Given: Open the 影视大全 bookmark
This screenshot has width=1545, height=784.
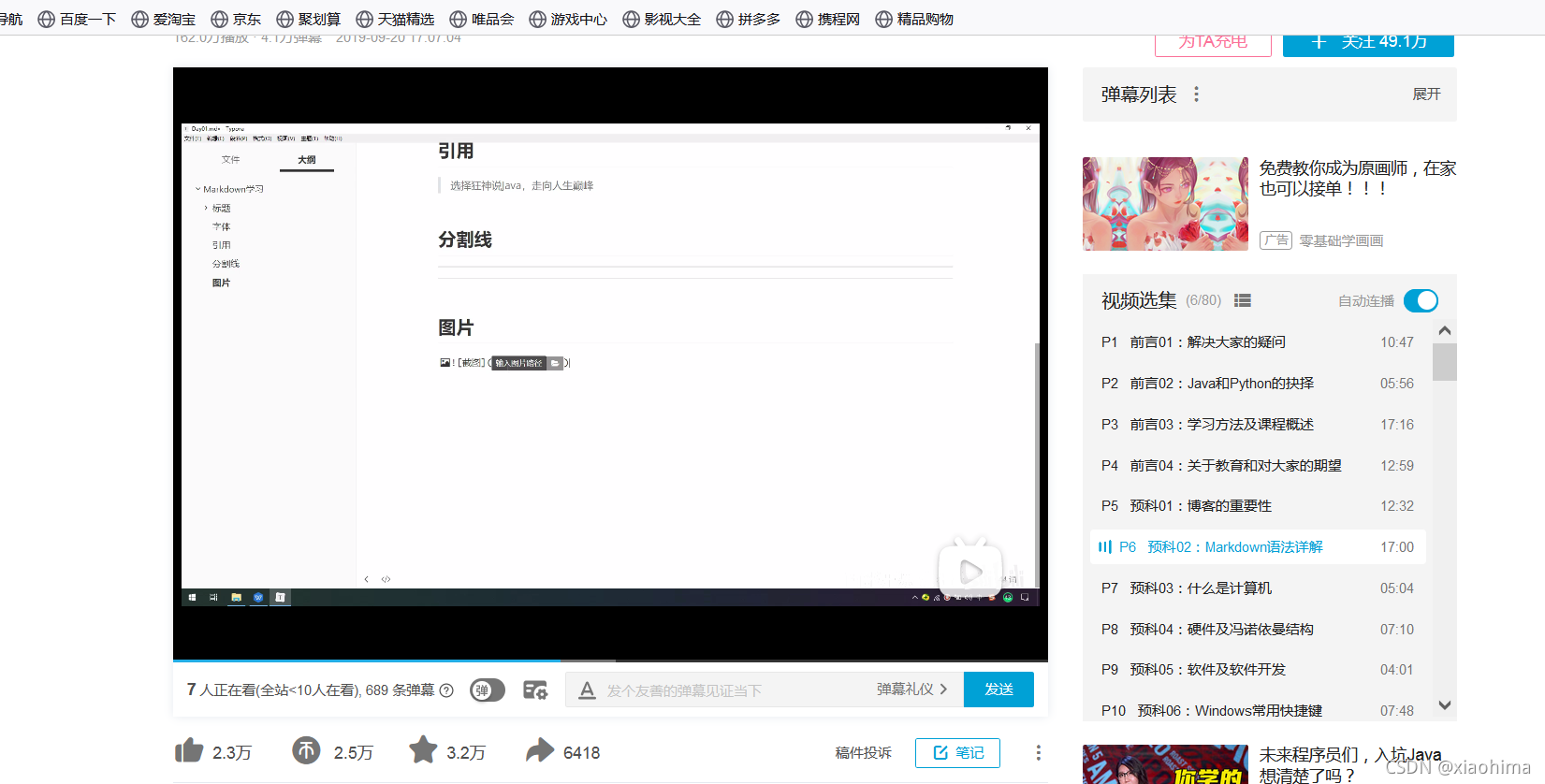Looking at the screenshot, I should tap(662, 19).
